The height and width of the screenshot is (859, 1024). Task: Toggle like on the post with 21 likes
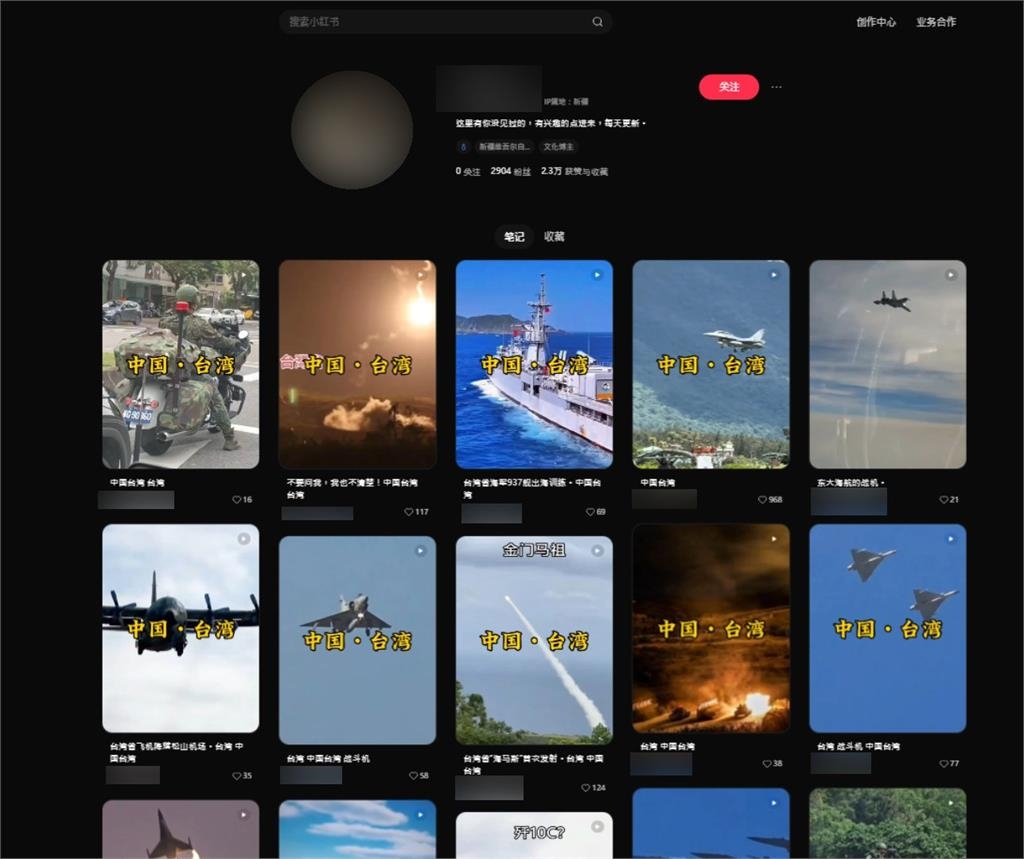pos(943,500)
